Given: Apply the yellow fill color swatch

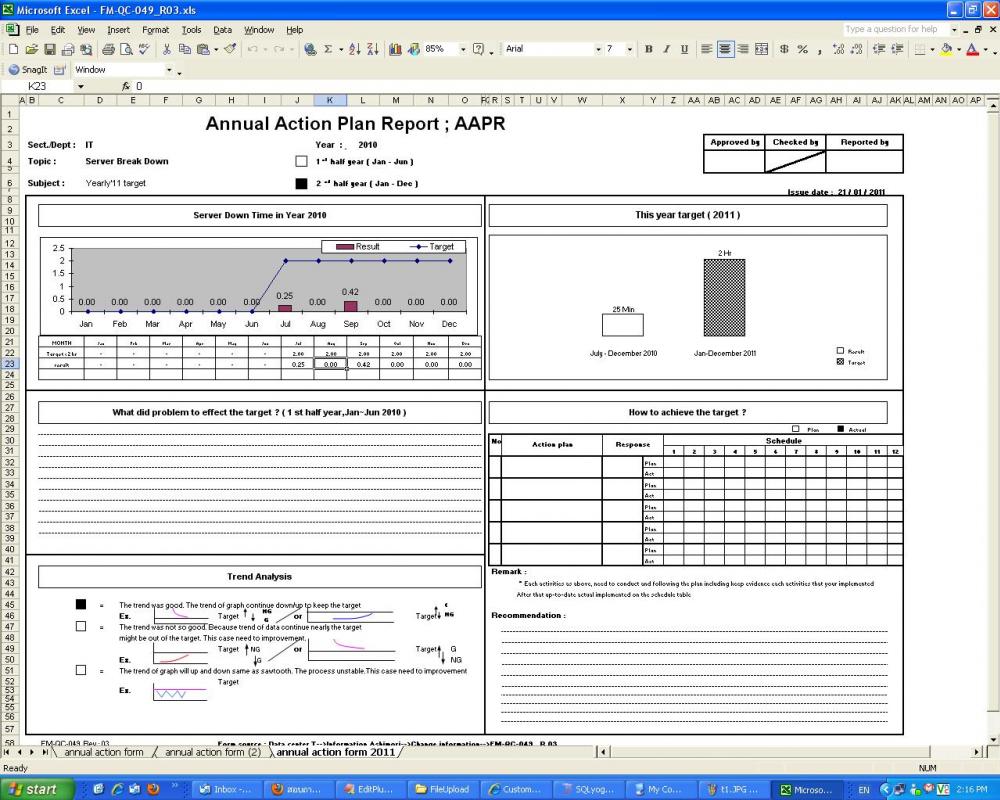Looking at the screenshot, I should (946, 49).
